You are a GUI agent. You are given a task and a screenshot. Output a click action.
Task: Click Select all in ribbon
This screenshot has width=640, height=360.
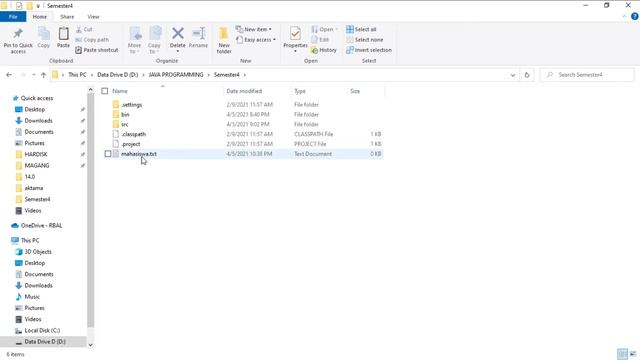(361, 29)
